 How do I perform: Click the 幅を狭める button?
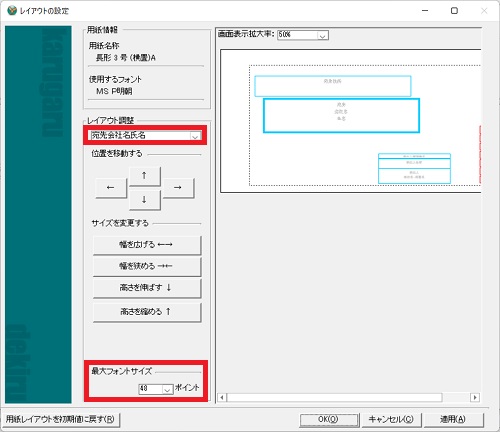coord(147,266)
